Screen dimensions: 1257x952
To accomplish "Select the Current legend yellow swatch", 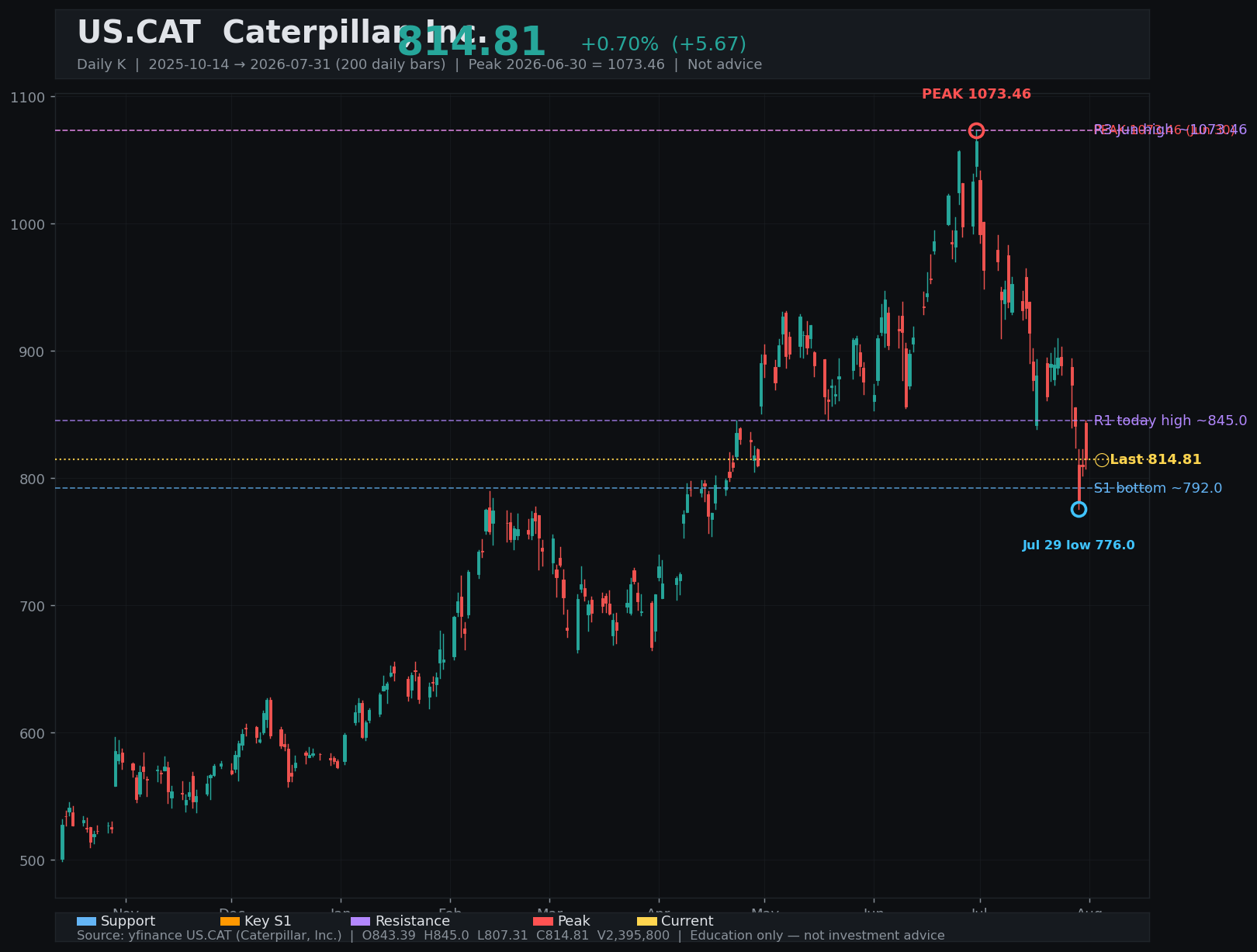I will pos(647,921).
